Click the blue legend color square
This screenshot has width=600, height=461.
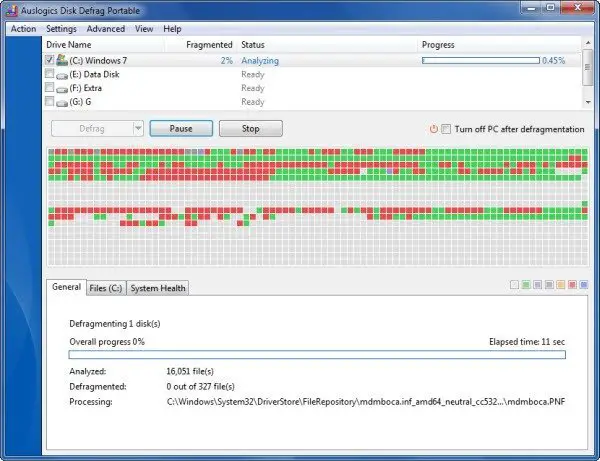pyautogui.click(x=584, y=285)
